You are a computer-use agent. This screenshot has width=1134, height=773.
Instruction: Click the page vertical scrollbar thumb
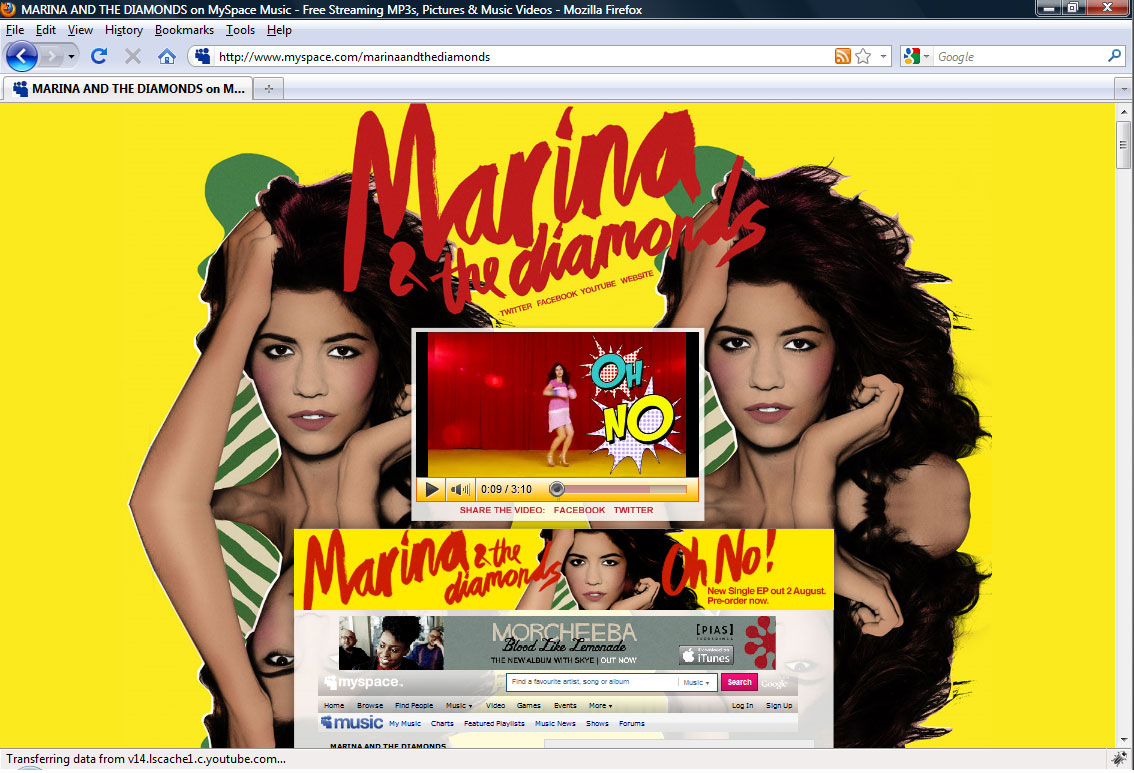tap(1123, 145)
